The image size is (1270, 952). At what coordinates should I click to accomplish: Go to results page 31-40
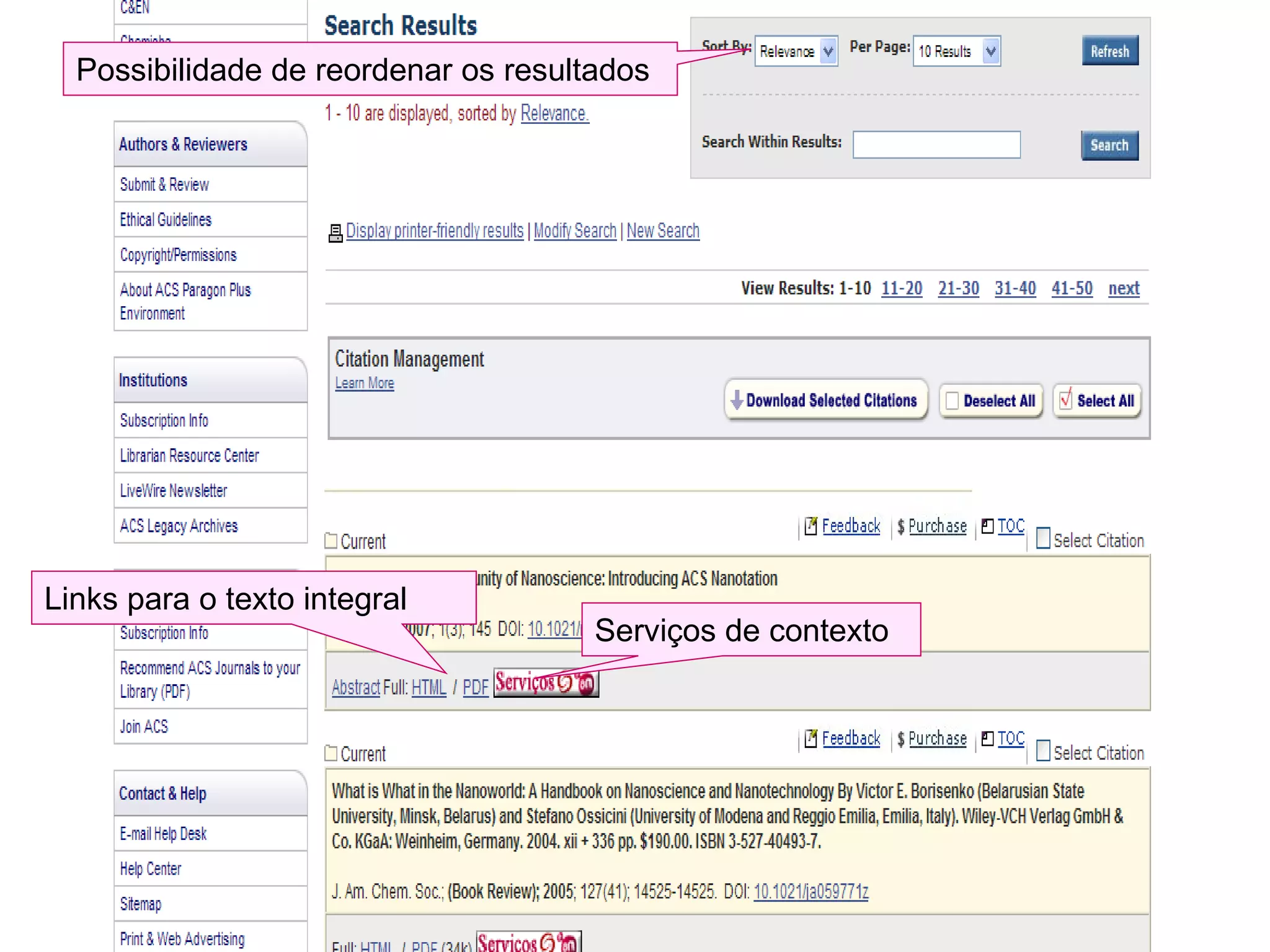(1015, 288)
